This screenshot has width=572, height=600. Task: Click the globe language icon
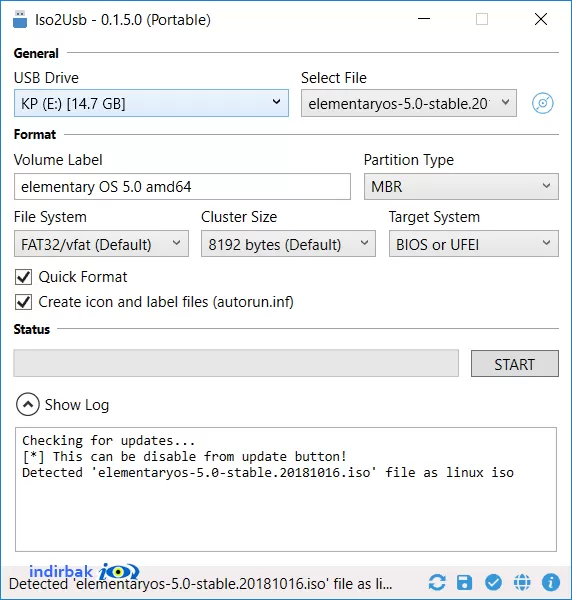(x=522, y=582)
